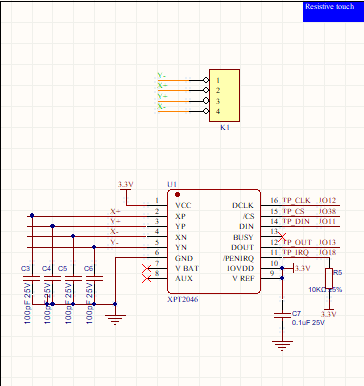Select pin 1 circle of connector K1
Image resolution: width=364 pixels, height=386 pixels.
coord(206,80)
